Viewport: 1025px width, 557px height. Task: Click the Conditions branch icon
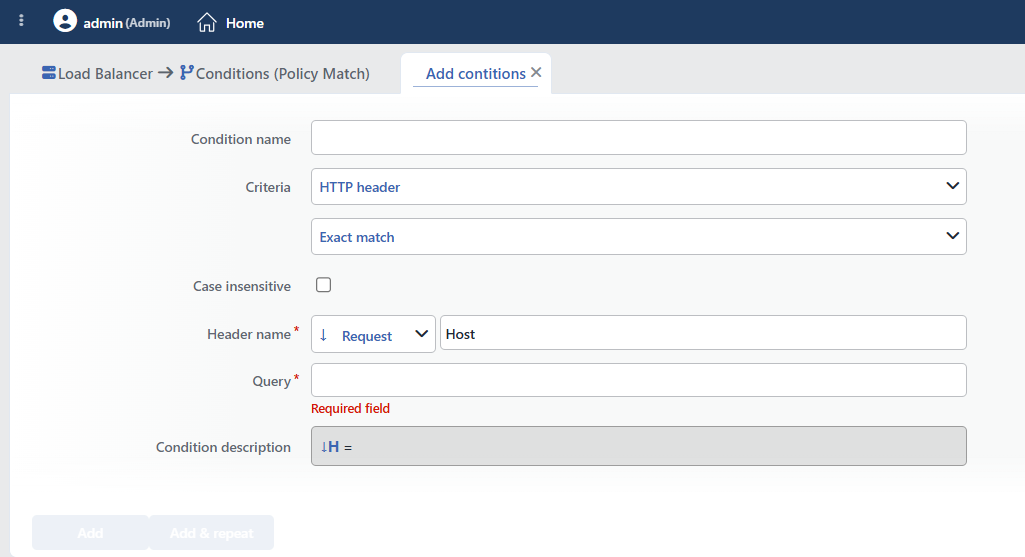pyautogui.click(x=186, y=73)
